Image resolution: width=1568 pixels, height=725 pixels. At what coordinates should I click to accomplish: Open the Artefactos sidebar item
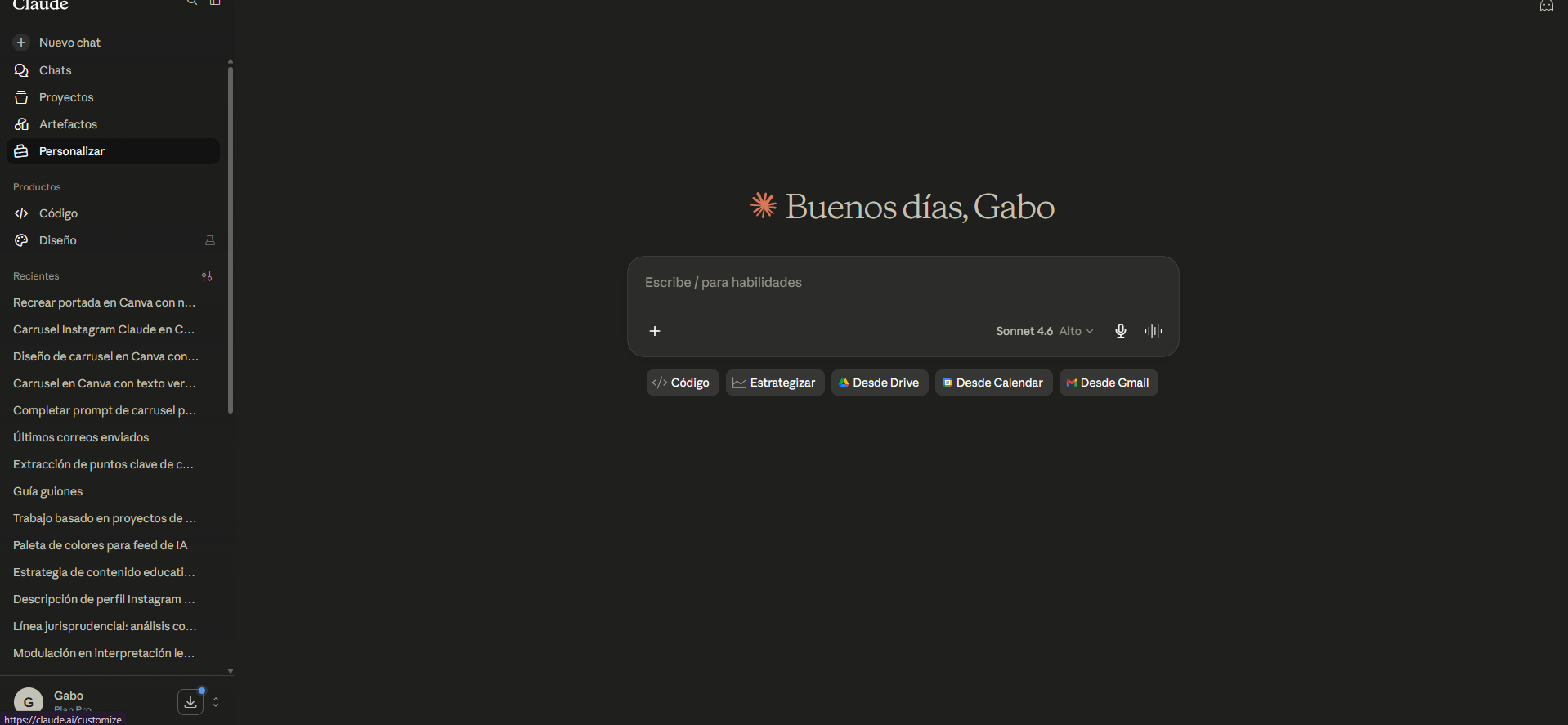click(x=113, y=124)
